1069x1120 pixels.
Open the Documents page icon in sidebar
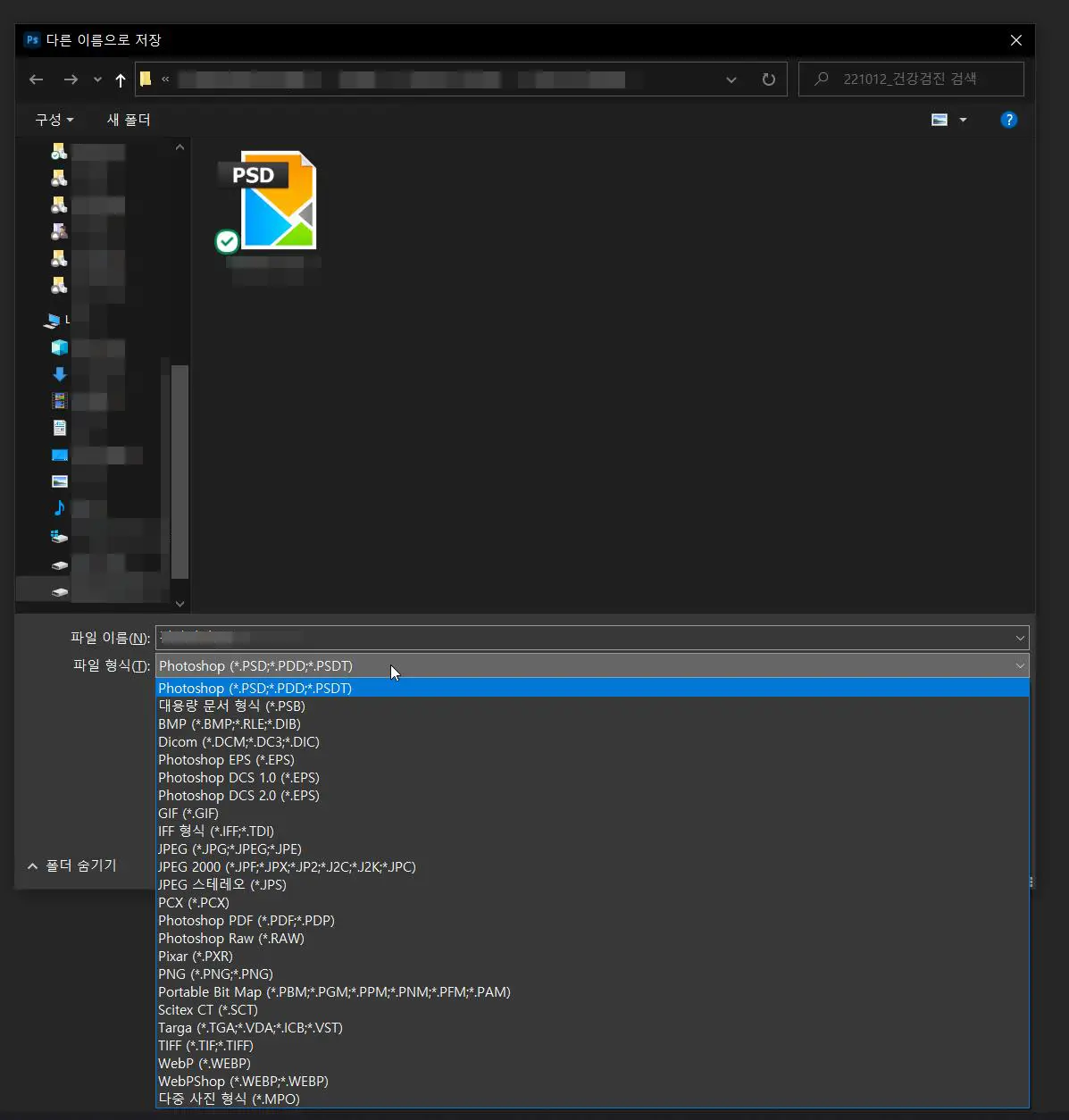point(60,428)
